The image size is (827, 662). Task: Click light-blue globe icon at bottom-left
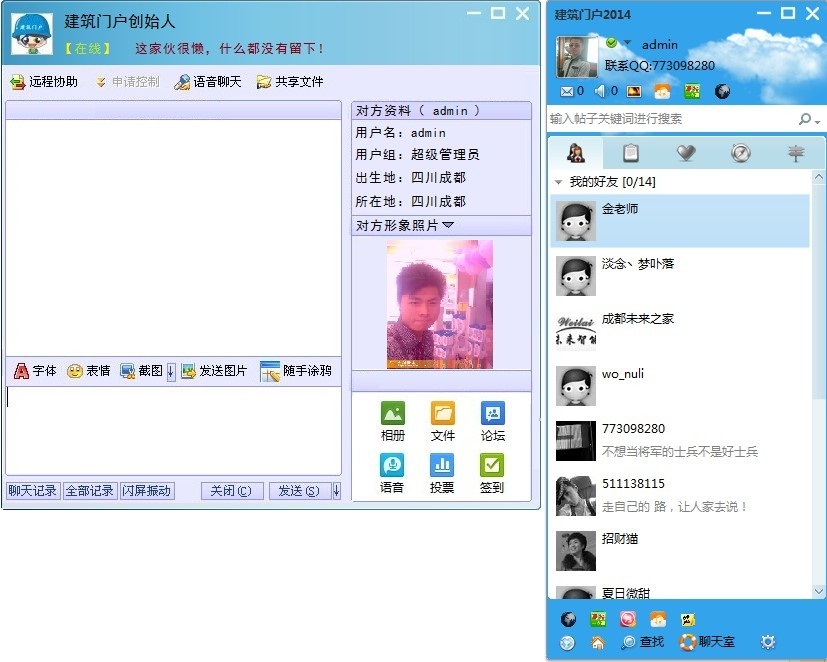coord(567,642)
